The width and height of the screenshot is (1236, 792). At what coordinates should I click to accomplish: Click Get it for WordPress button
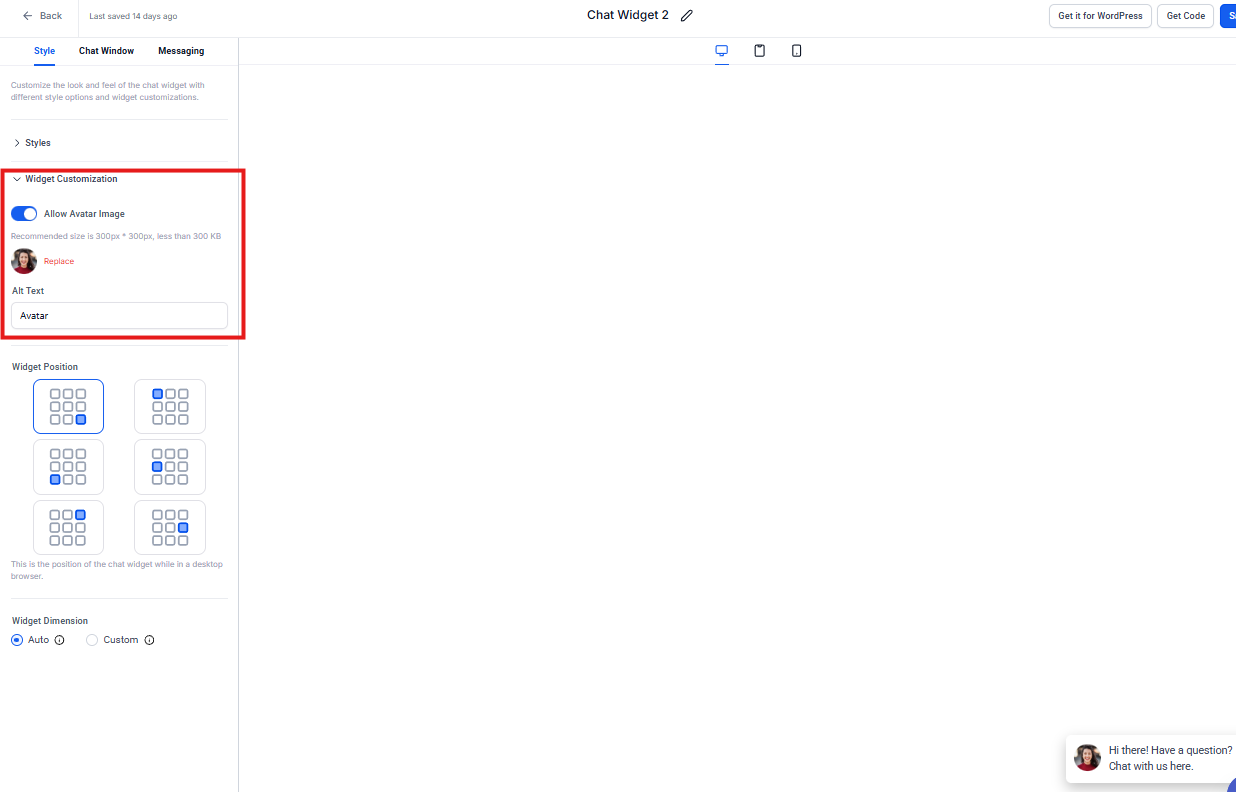click(1100, 16)
